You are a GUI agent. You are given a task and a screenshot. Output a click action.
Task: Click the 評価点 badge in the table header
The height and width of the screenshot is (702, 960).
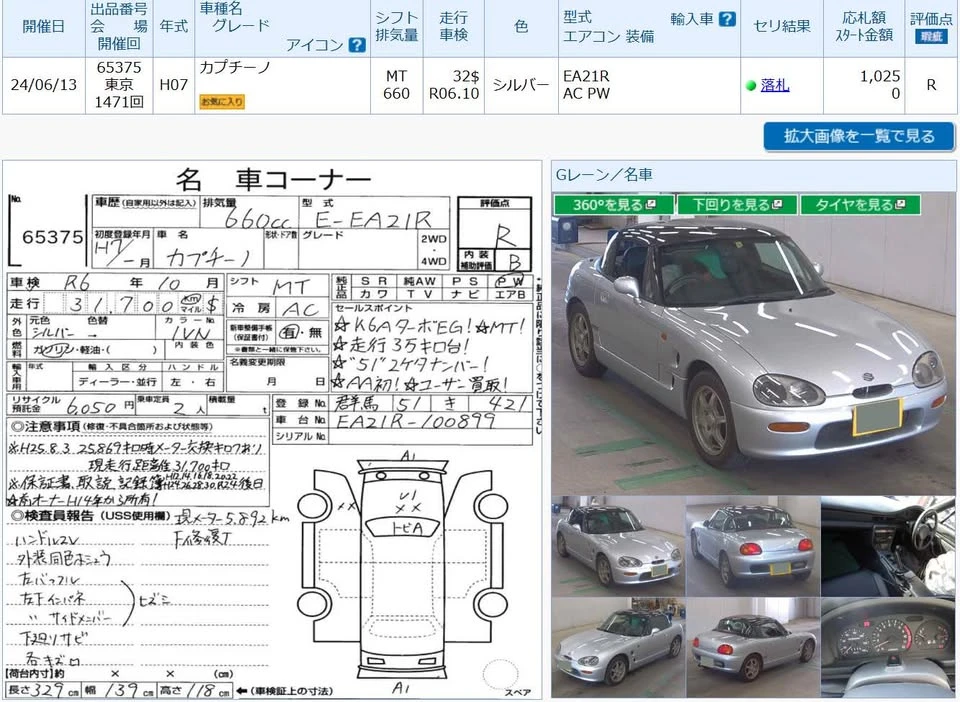[x=931, y=37]
